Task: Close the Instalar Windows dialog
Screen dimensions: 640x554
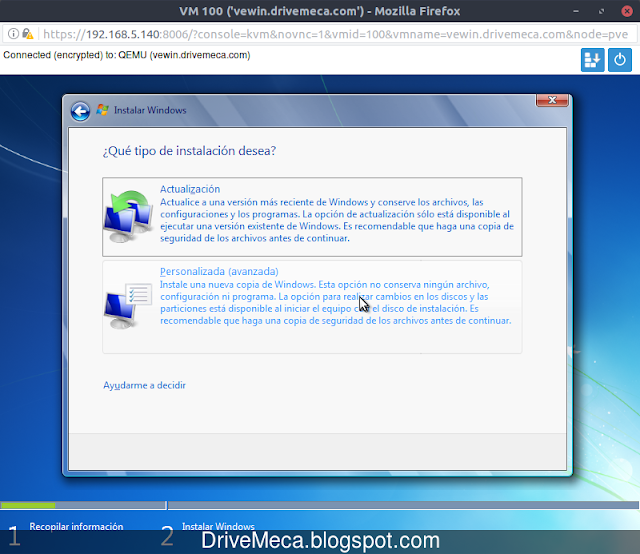Action: pyautogui.click(x=552, y=100)
